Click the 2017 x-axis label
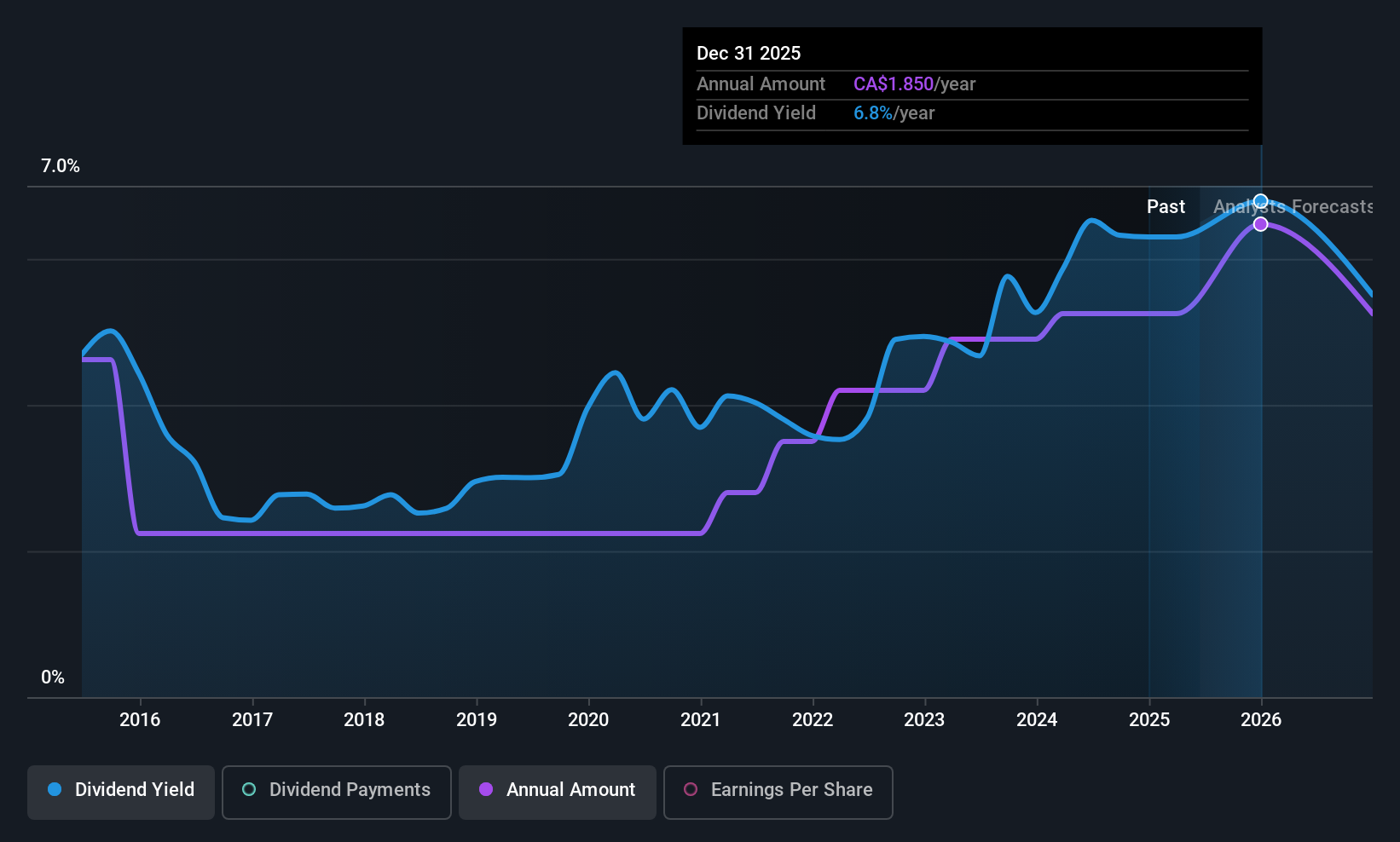Screen dimensions: 1400x842 252,720
